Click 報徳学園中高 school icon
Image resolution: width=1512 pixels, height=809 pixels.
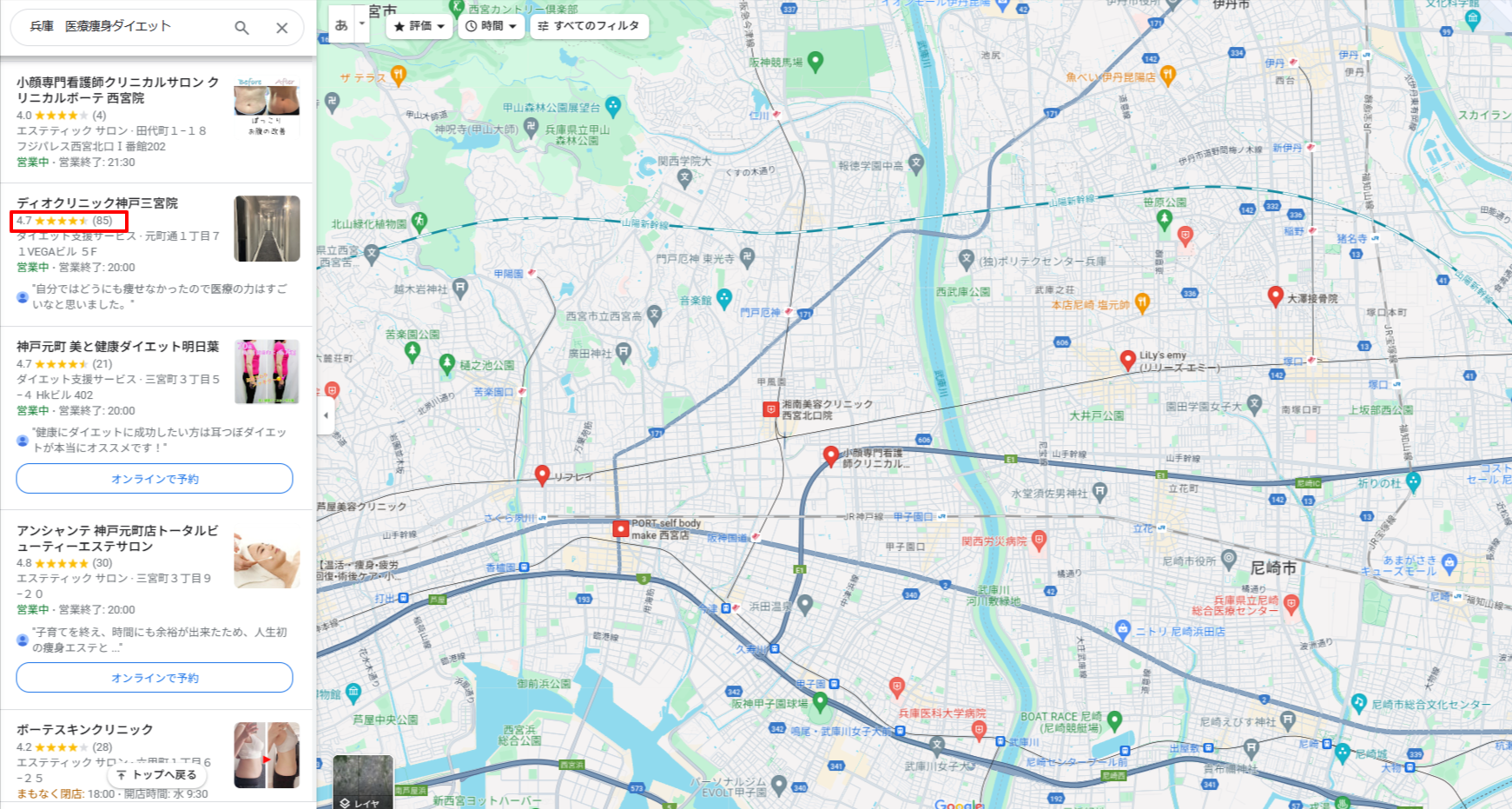(x=916, y=162)
